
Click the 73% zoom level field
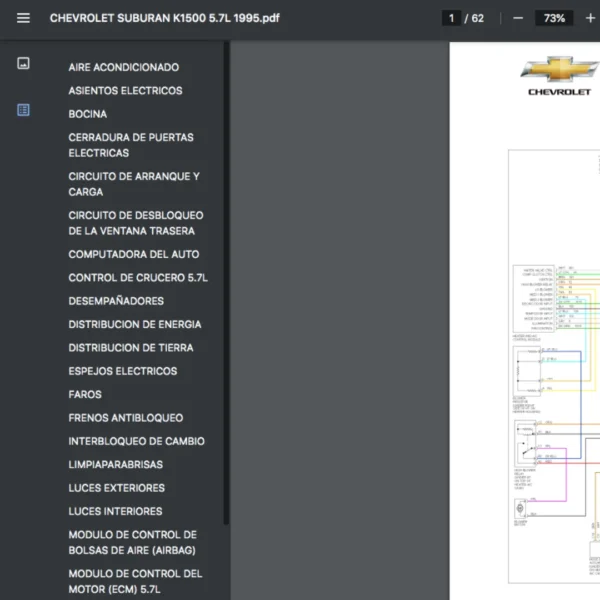(x=553, y=18)
